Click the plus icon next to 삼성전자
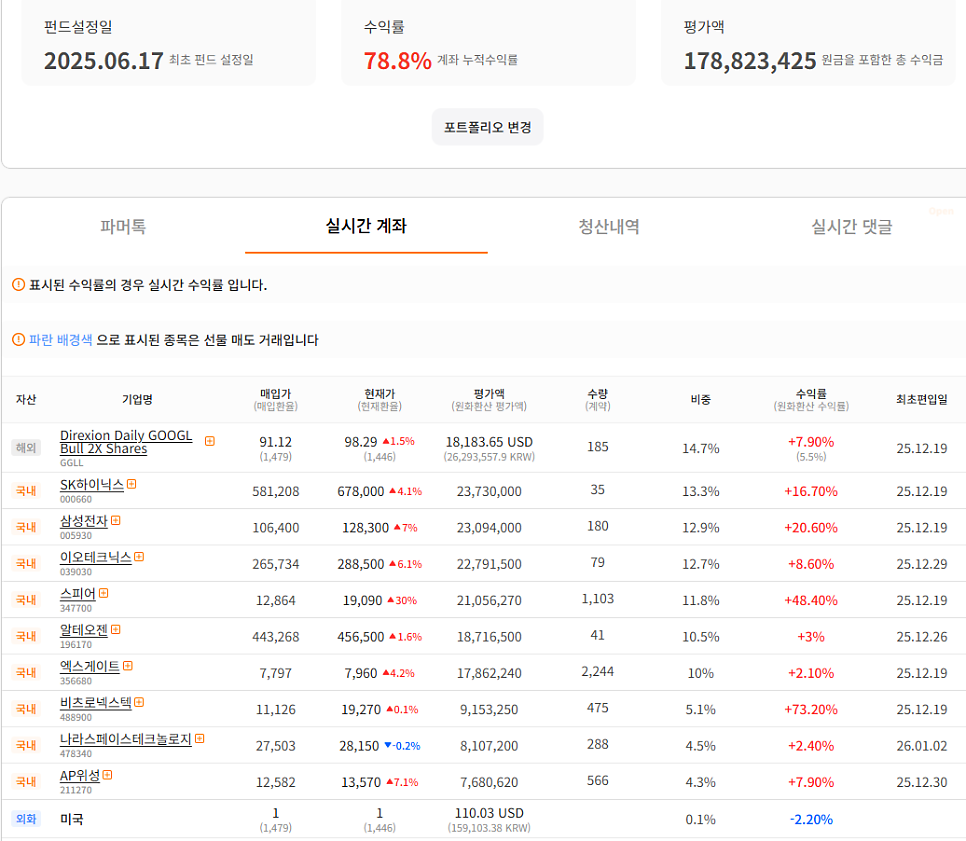The image size is (966, 841). (x=116, y=520)
